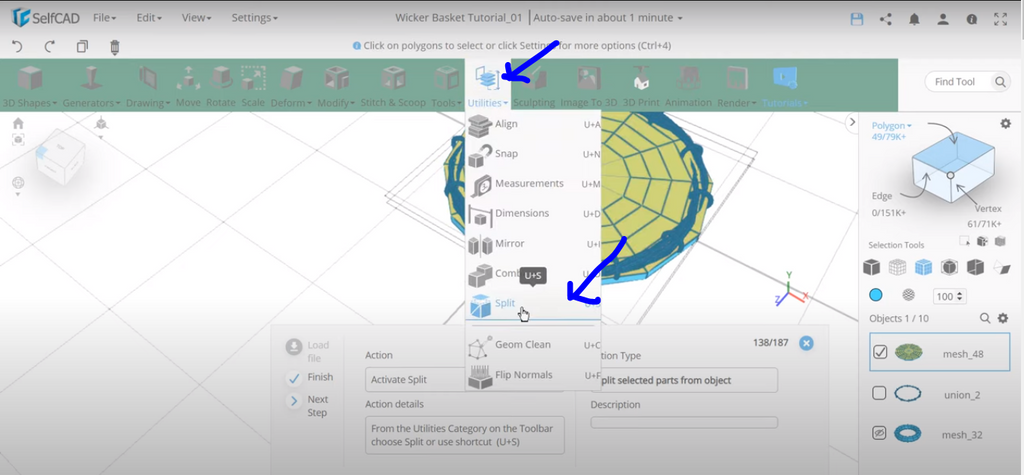
Task: Click the Undo arrow icon
Action: click(x=18, y=46)
